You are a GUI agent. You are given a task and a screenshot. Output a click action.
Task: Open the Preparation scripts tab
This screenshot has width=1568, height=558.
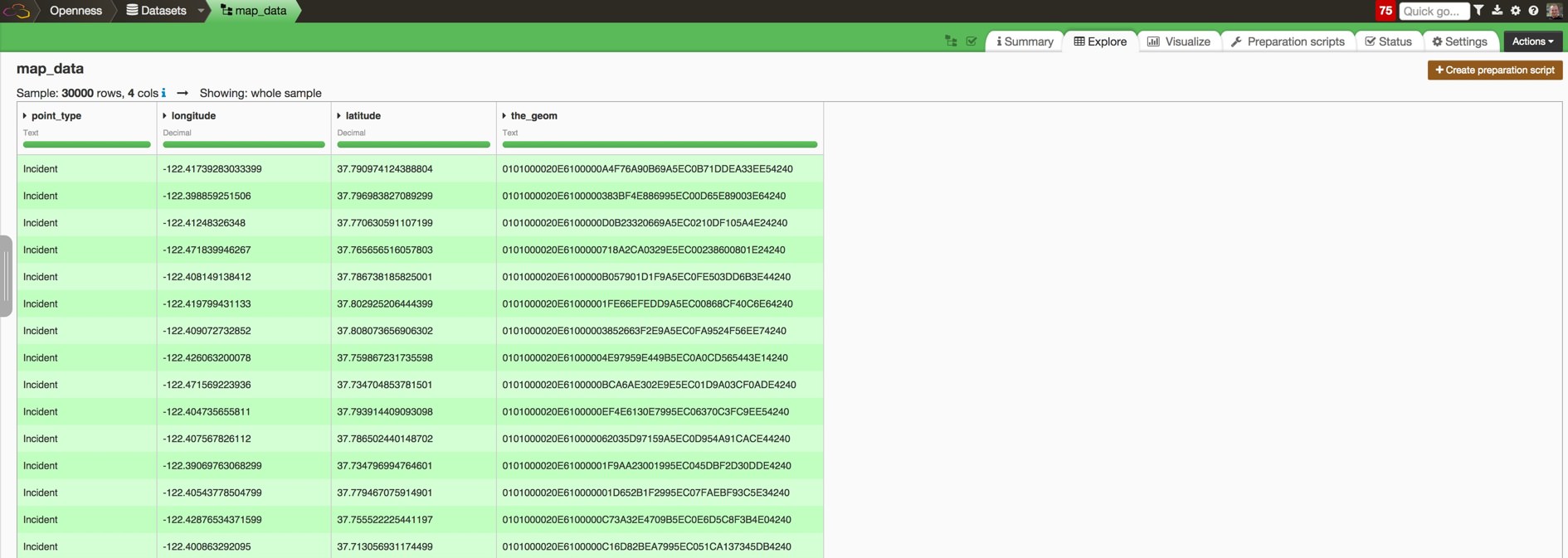(1288, 41)
